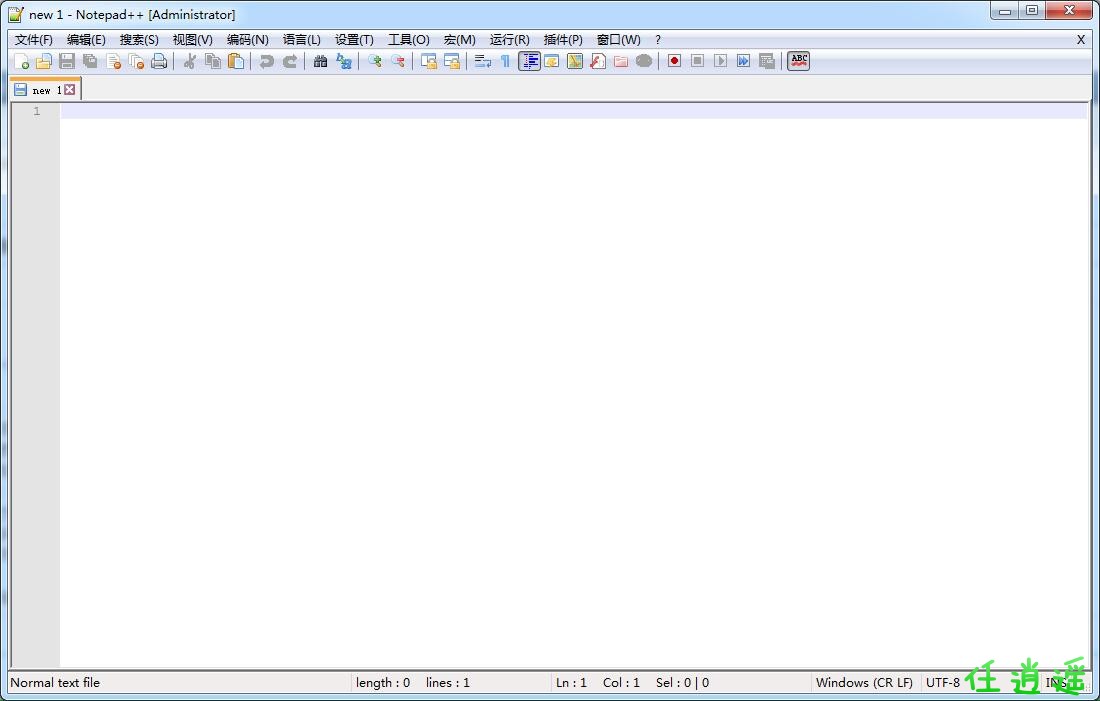Screen dimensions: 1100x701
Task: Click the Cut scissors icon
Action: tap(189, 62)
